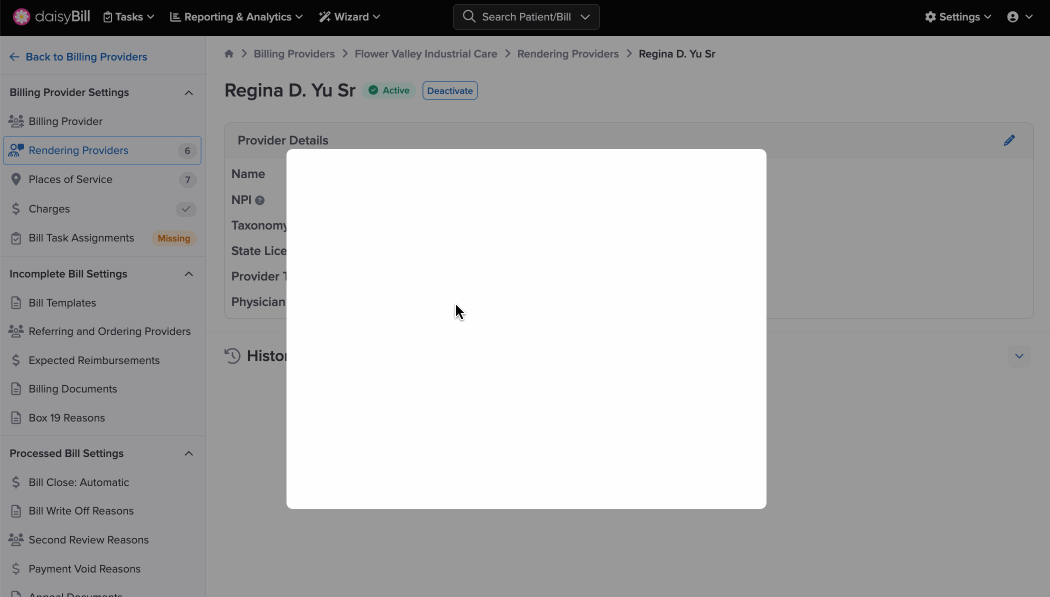Open the Tasks menu
This screenshot has width=1050, height=597.
click(x=129, y=17)
